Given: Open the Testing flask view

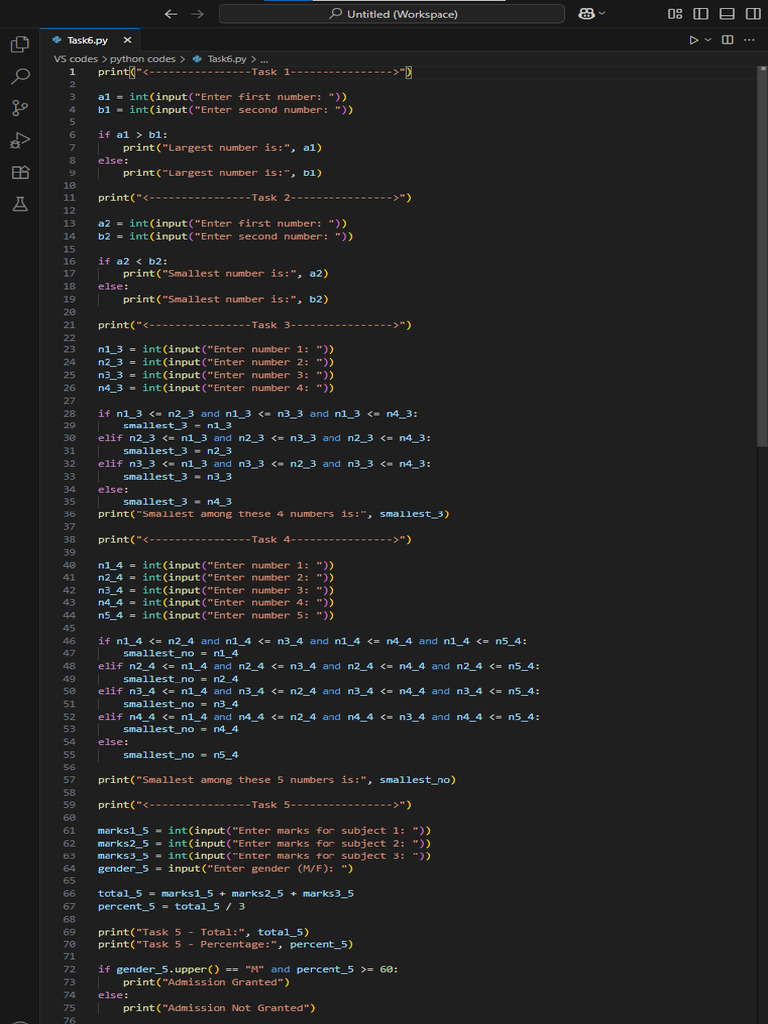Looking at the screenshot, I should point(19,204).
